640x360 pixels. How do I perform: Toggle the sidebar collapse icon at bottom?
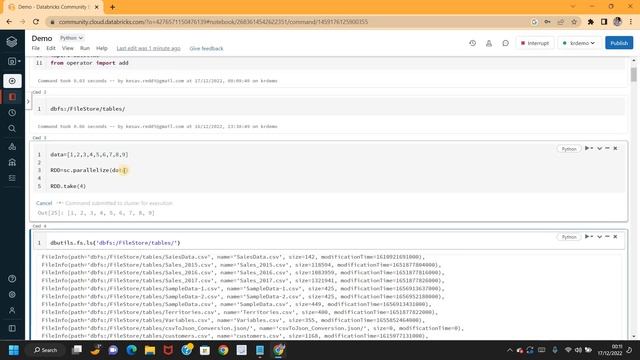click(12, 328)
